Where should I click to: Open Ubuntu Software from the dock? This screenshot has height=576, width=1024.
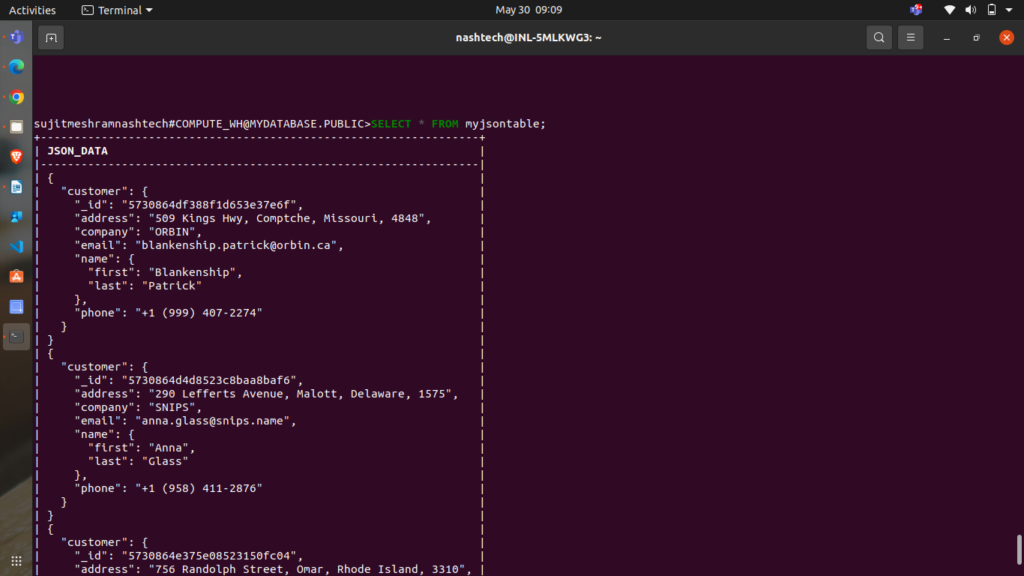click(x=16, y=276)
